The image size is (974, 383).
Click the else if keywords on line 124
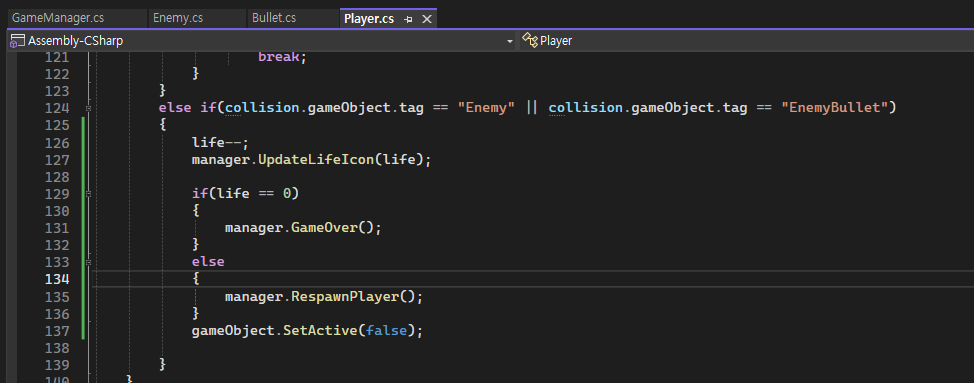(187, 108)
